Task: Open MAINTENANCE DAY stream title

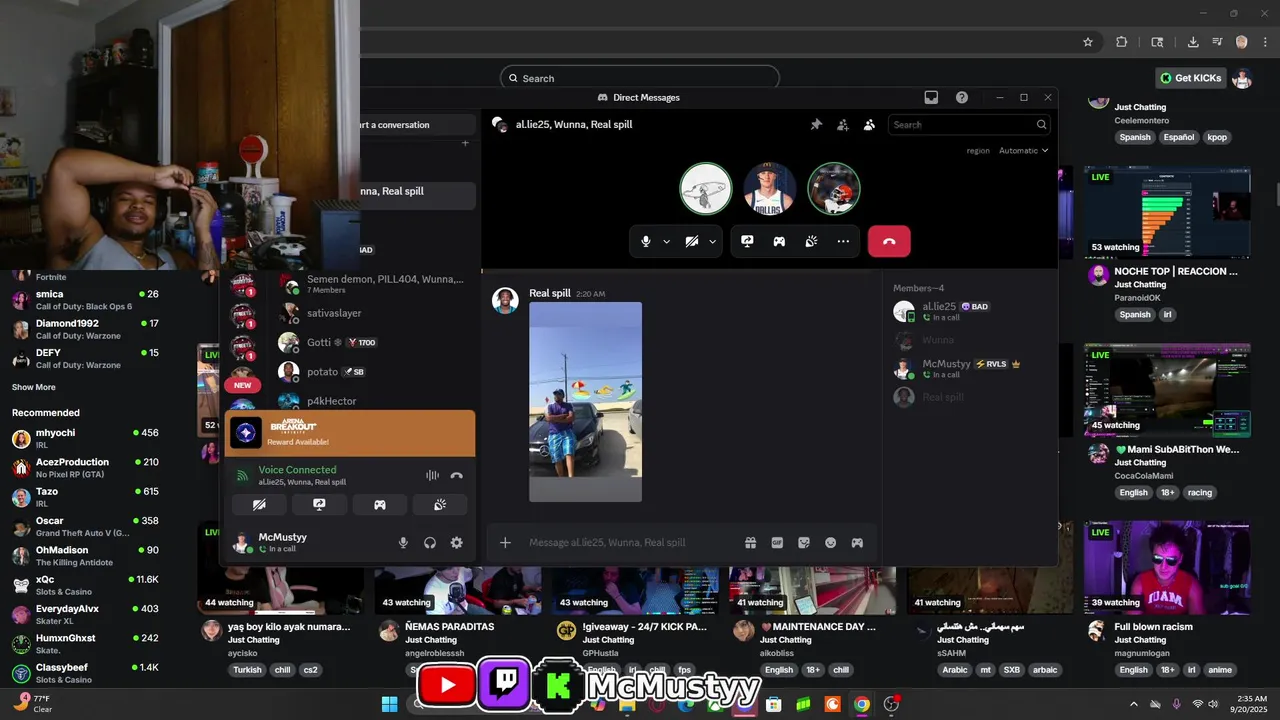Action: tap(818, 627)
